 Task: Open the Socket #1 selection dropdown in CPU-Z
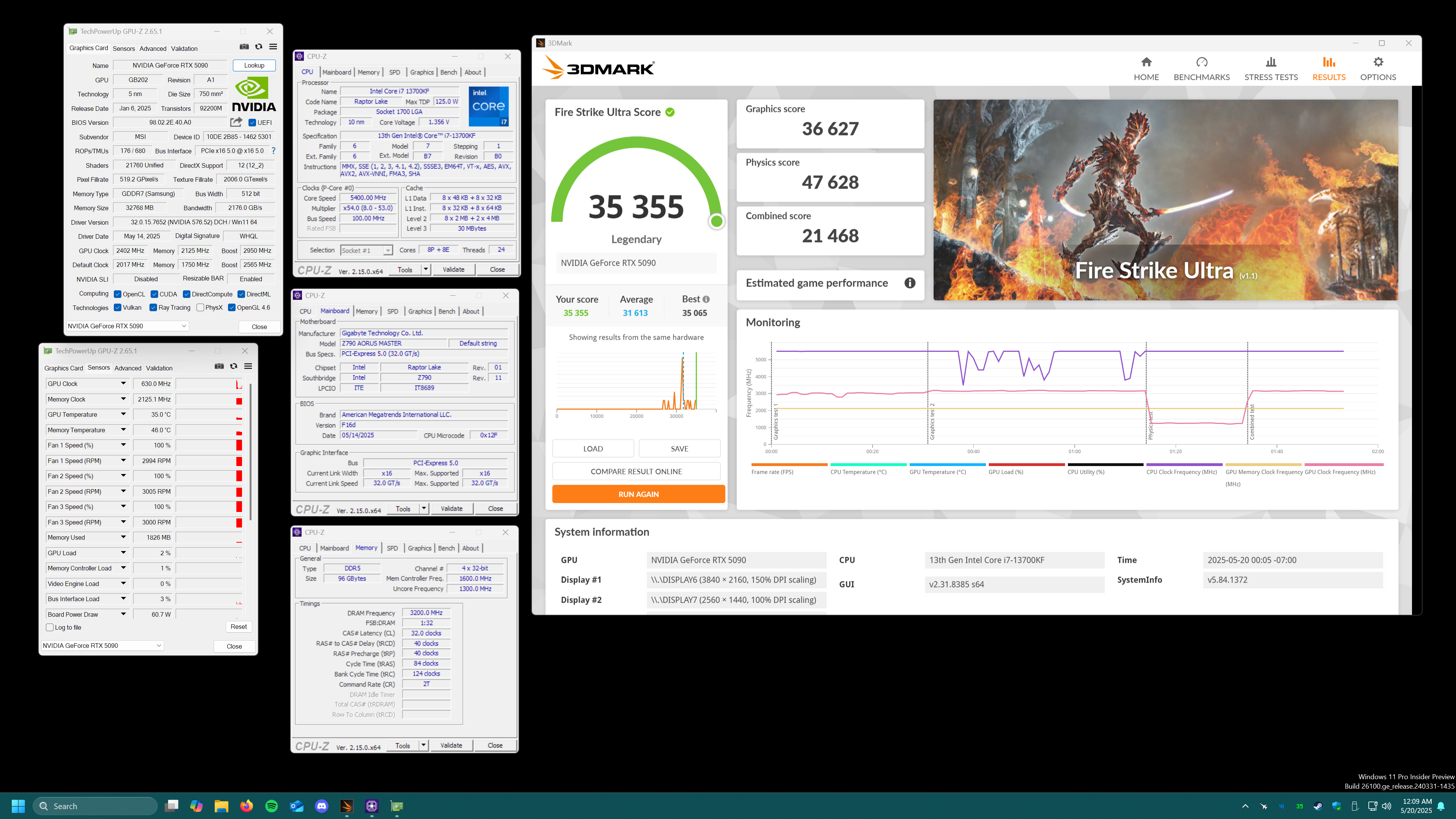click(x=366, y=250)
